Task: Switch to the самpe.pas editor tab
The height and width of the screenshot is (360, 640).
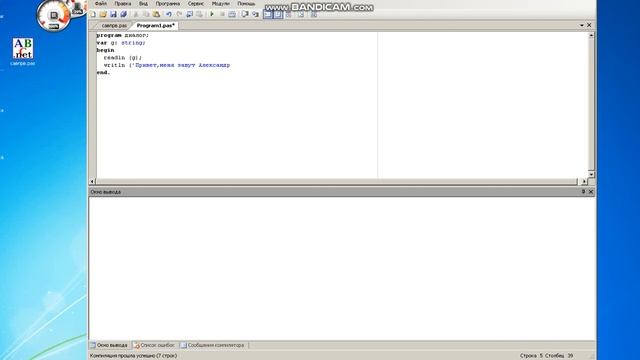Action: click(x=114, y=25)
